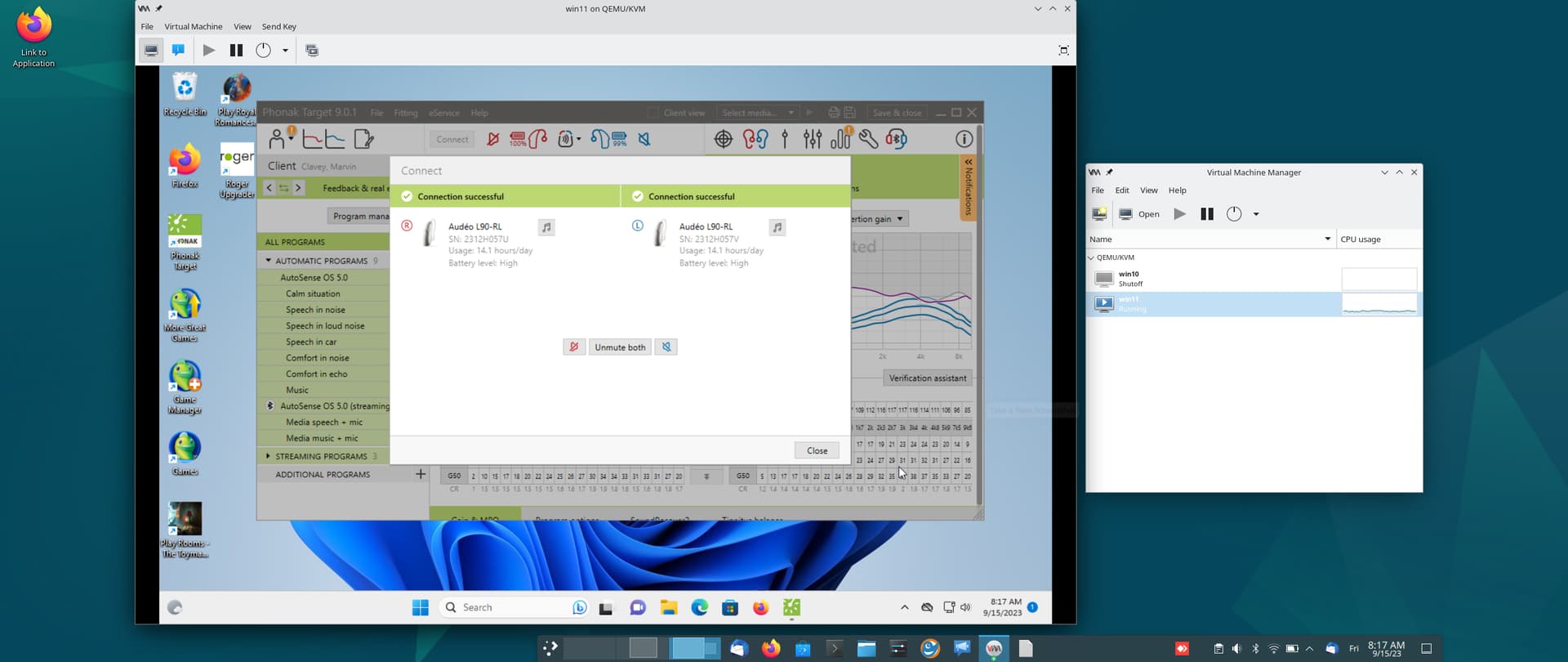Open the wrench device options icon

[x=868, y=139]
